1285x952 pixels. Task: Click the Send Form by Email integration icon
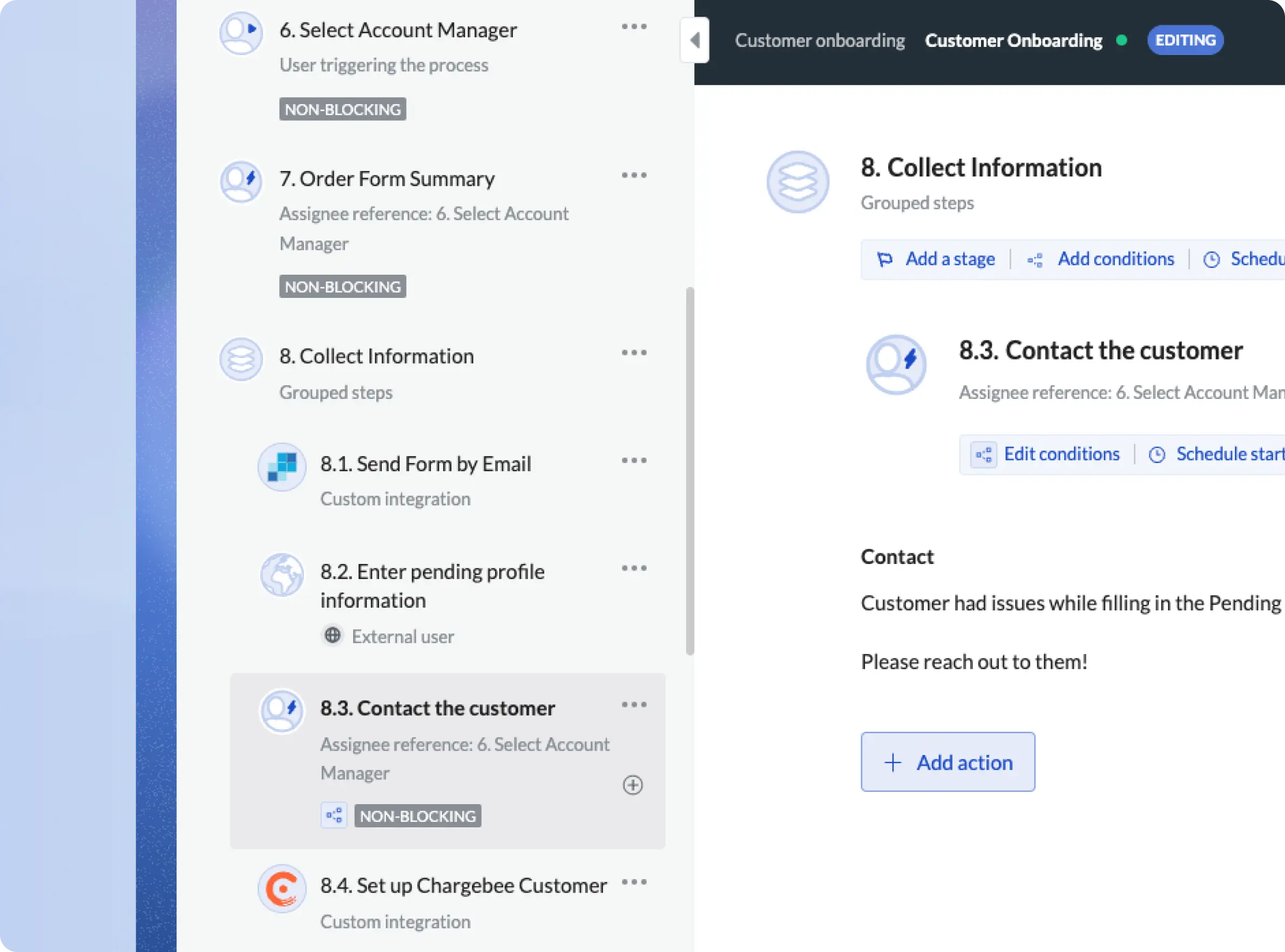[x=282, y=467]
